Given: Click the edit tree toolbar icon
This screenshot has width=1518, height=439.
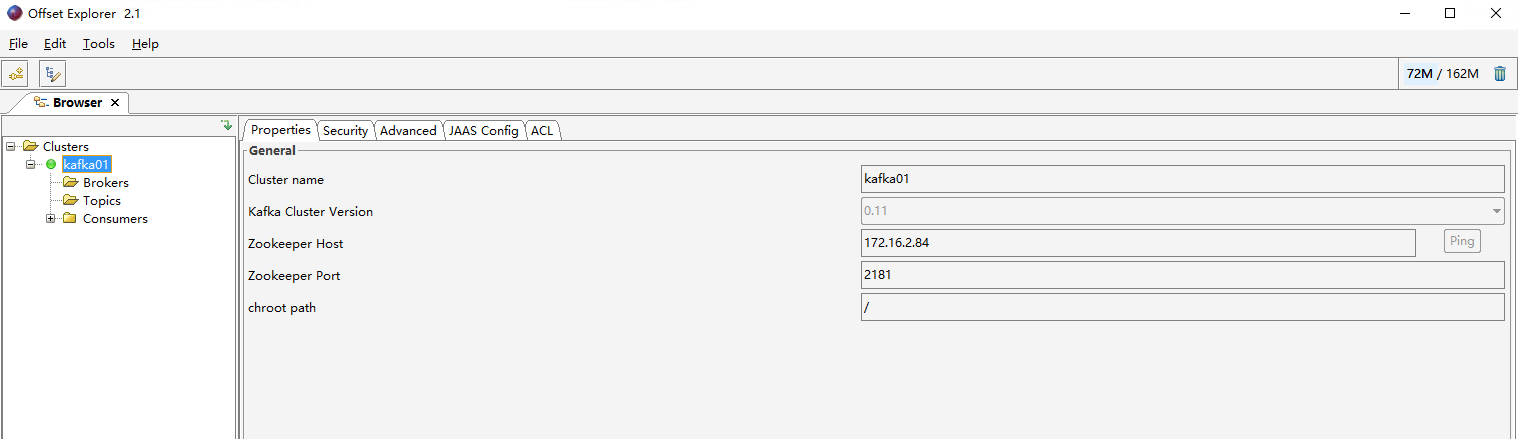Looking at the screenshot, I should point(52,73).
